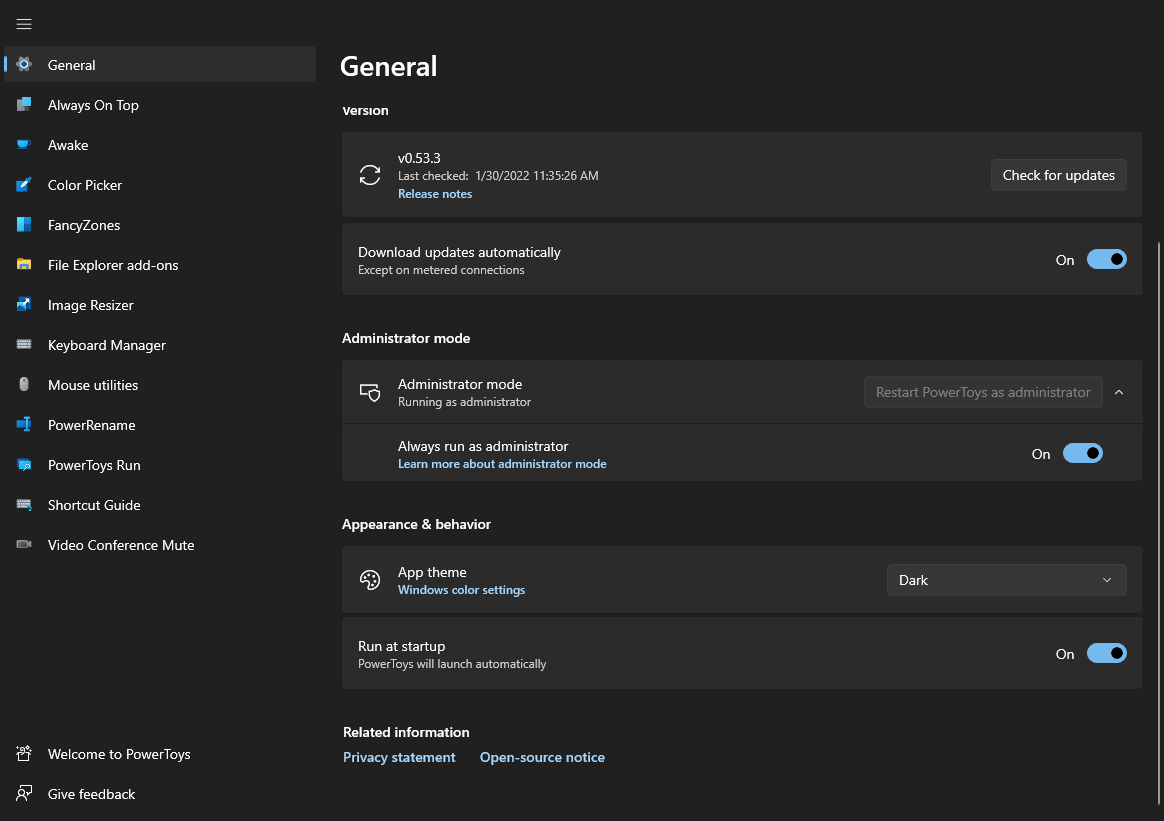Open the hamburger navigation menu

pos(24,24)
